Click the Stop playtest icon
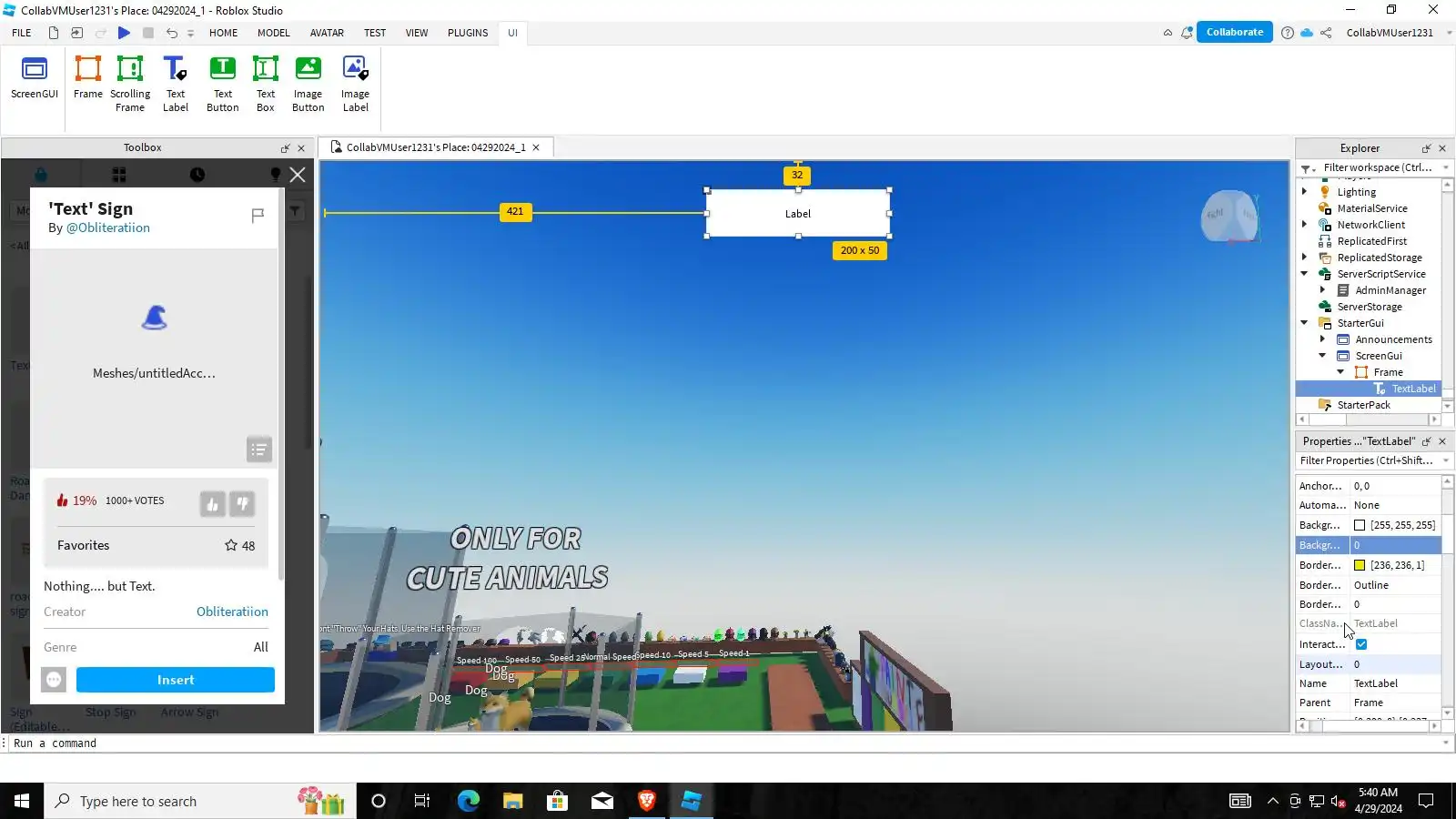1456x819 pixels. (x=148, y=33)
